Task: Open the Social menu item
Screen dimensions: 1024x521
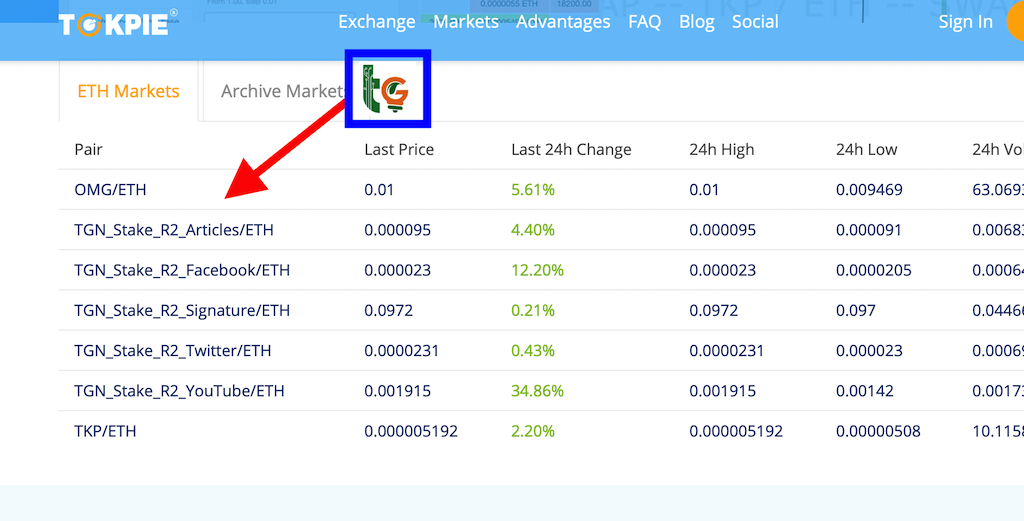Action: pos(755,22)
